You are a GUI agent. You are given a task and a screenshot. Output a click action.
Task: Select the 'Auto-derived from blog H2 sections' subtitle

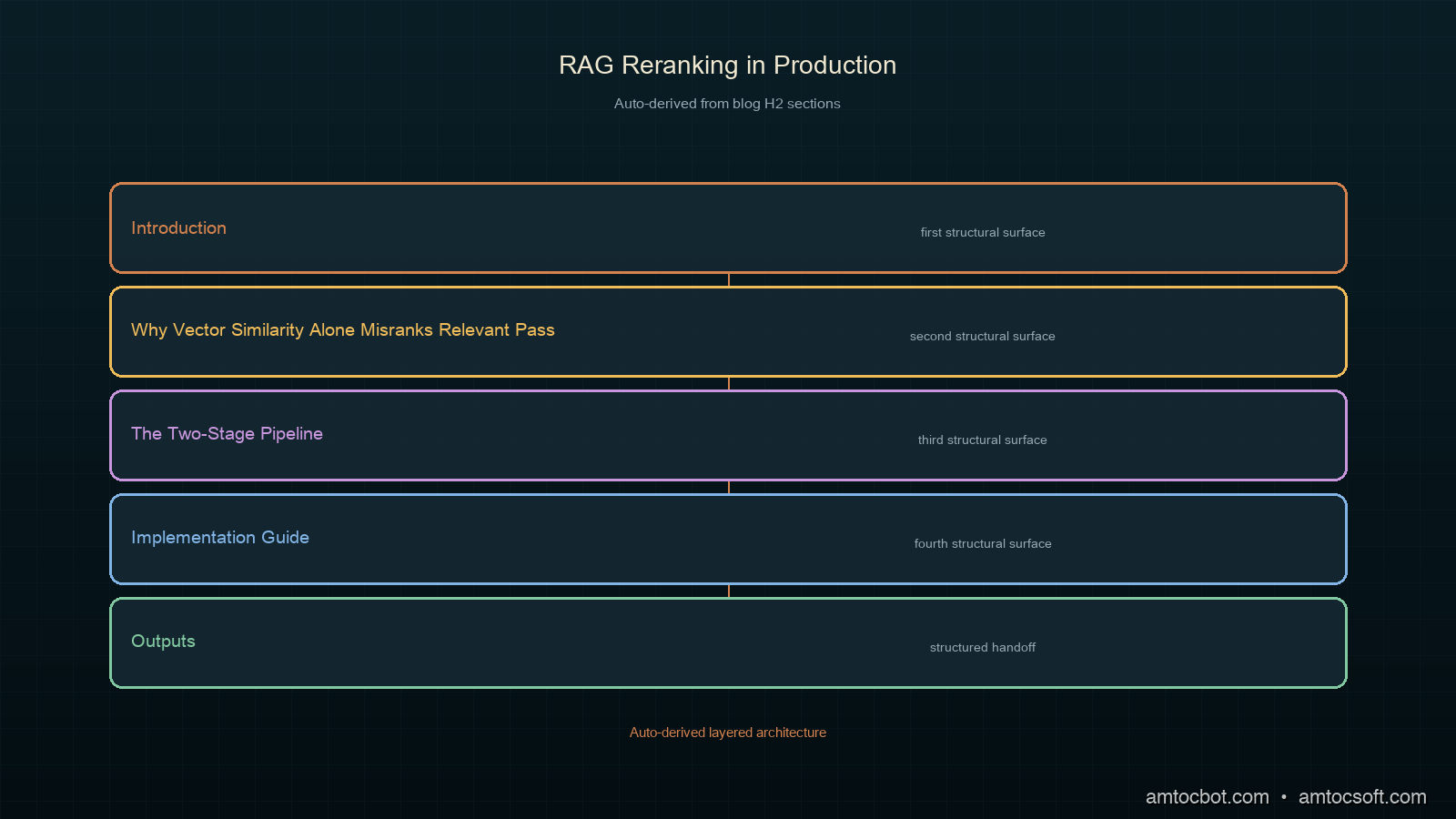(x=727, y=104)
